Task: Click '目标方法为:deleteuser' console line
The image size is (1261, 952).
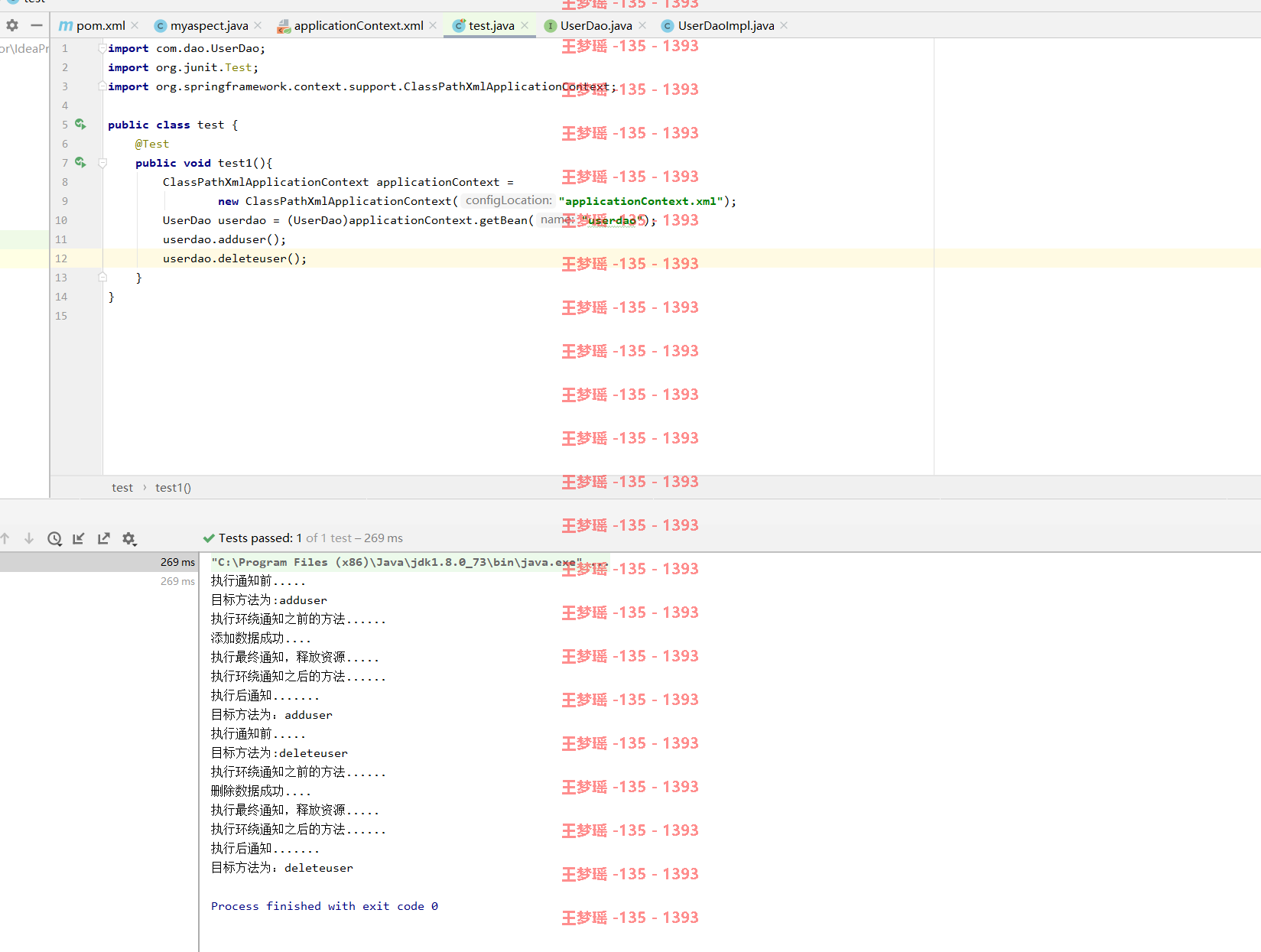Action: click(279, 753)
